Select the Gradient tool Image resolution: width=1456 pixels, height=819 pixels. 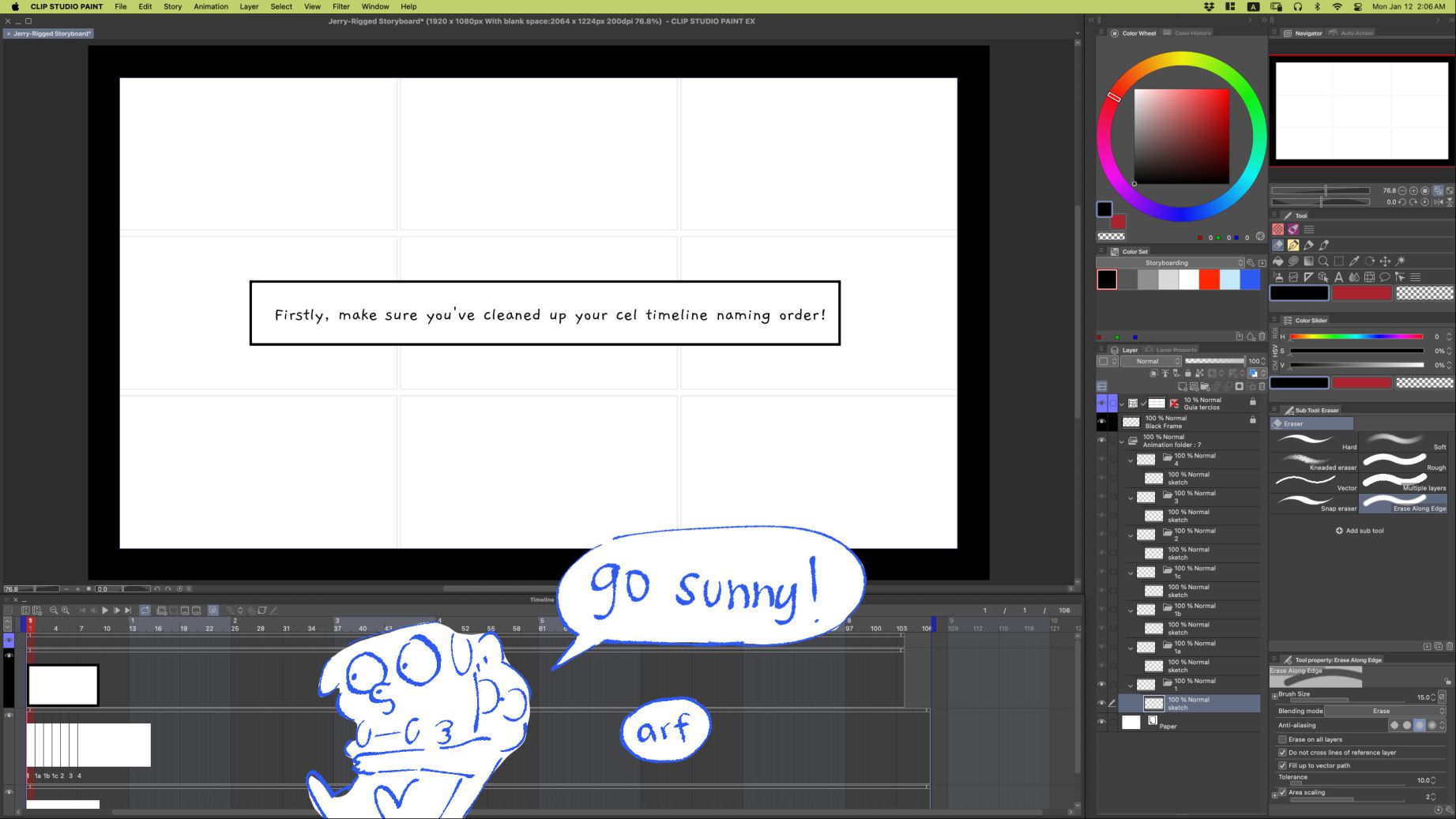coord(1308,261)
